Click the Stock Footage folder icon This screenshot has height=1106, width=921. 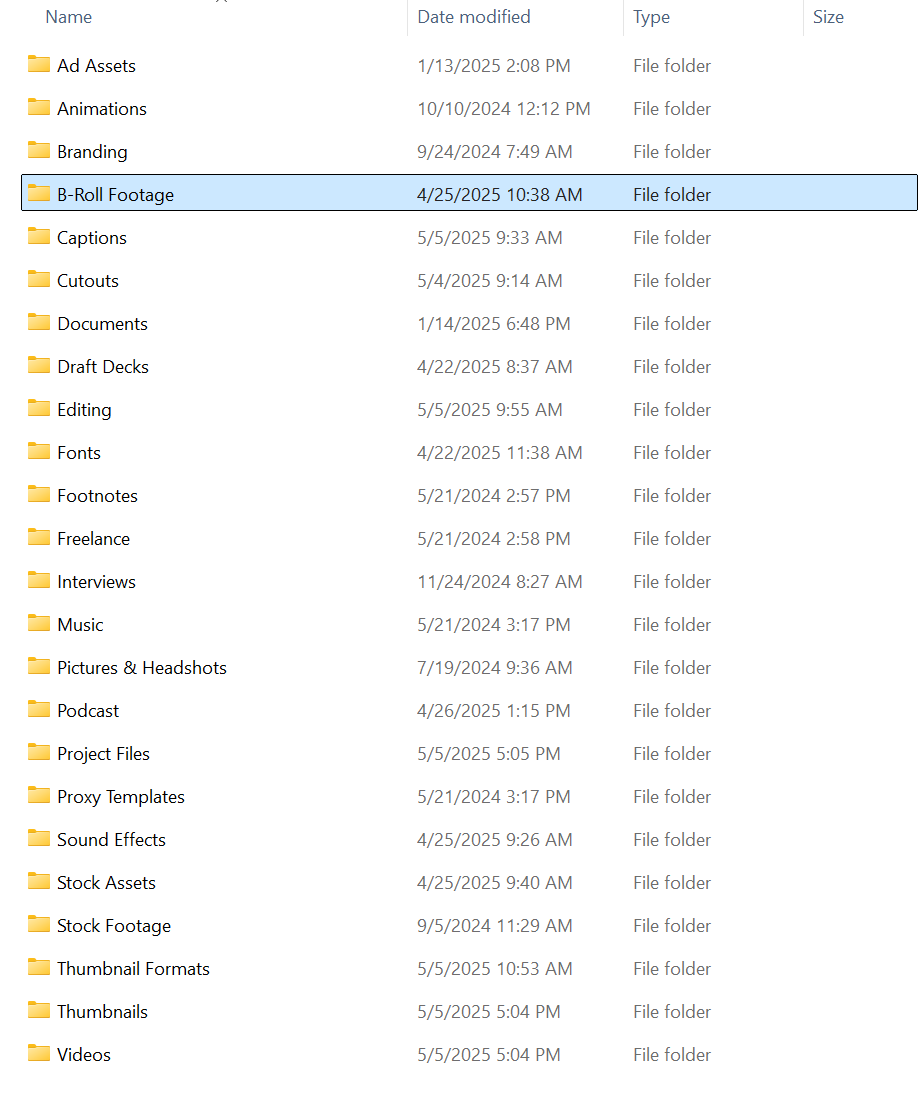[x=39, y=925]
